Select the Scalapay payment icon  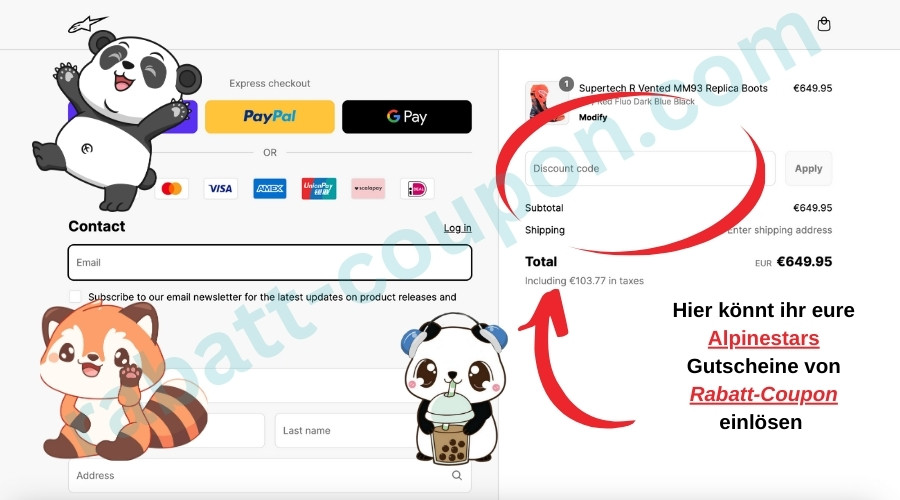point(368,188)
